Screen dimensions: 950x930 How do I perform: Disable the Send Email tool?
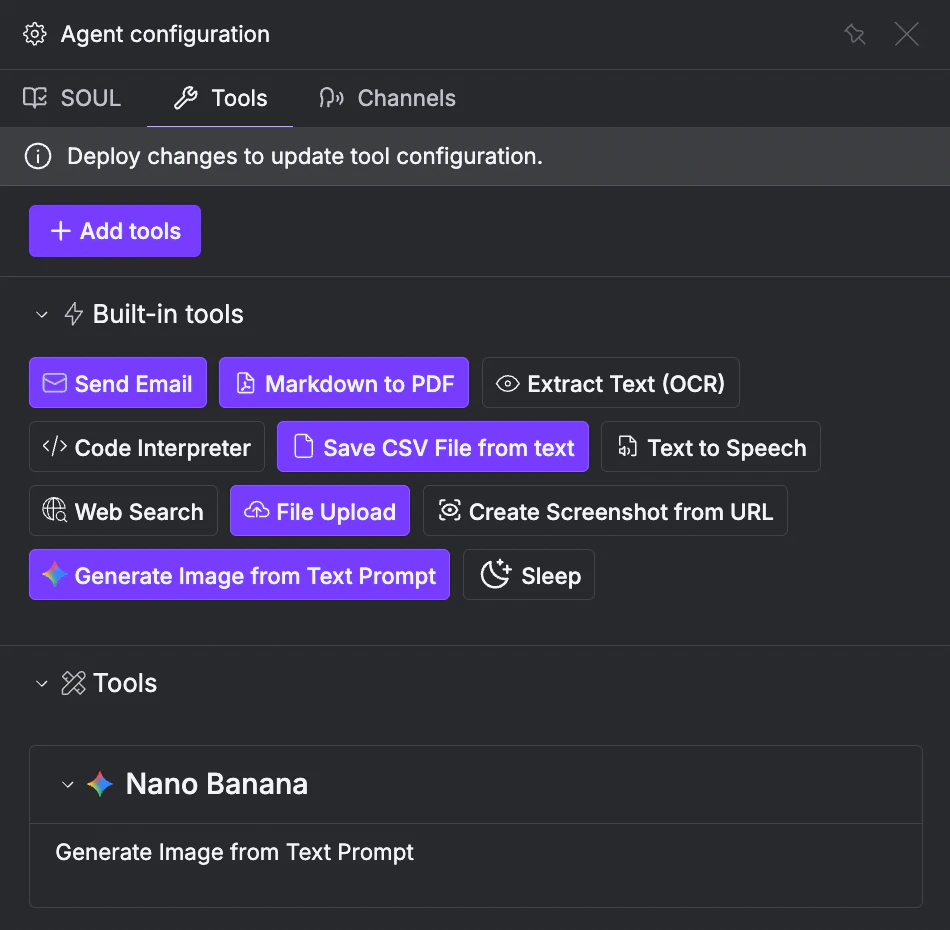pyautogui.click(x=117, y=383)
